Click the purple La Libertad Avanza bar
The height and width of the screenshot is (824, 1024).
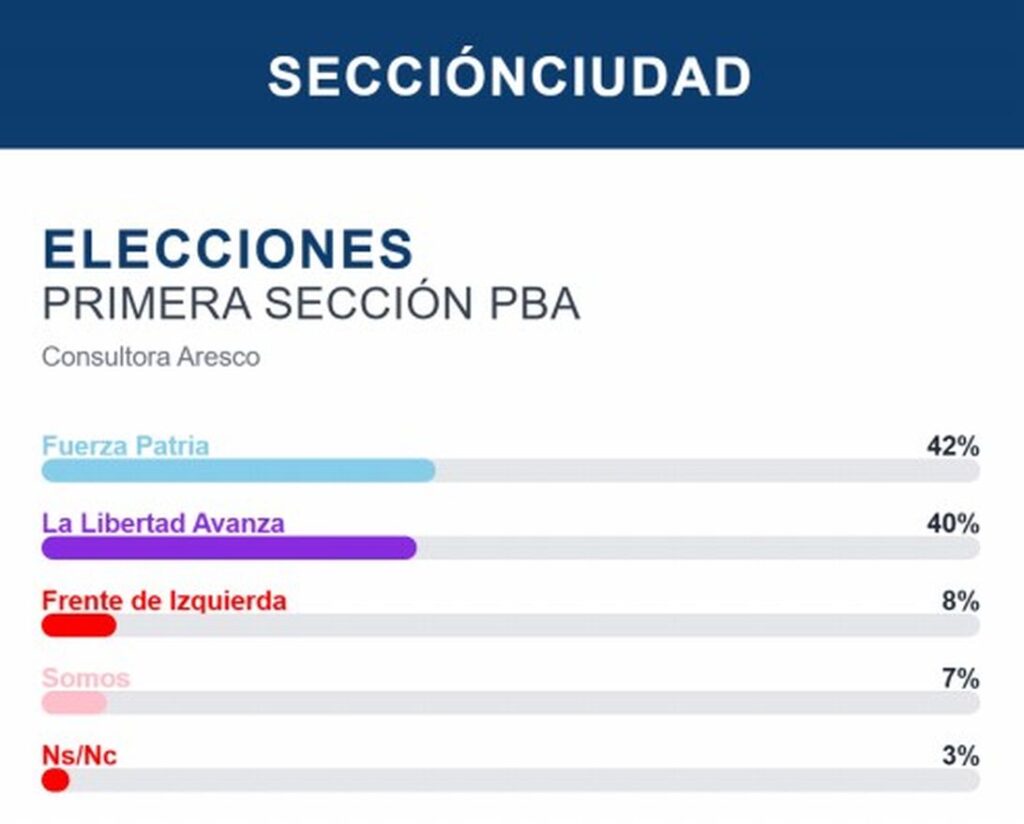[229, 548]
